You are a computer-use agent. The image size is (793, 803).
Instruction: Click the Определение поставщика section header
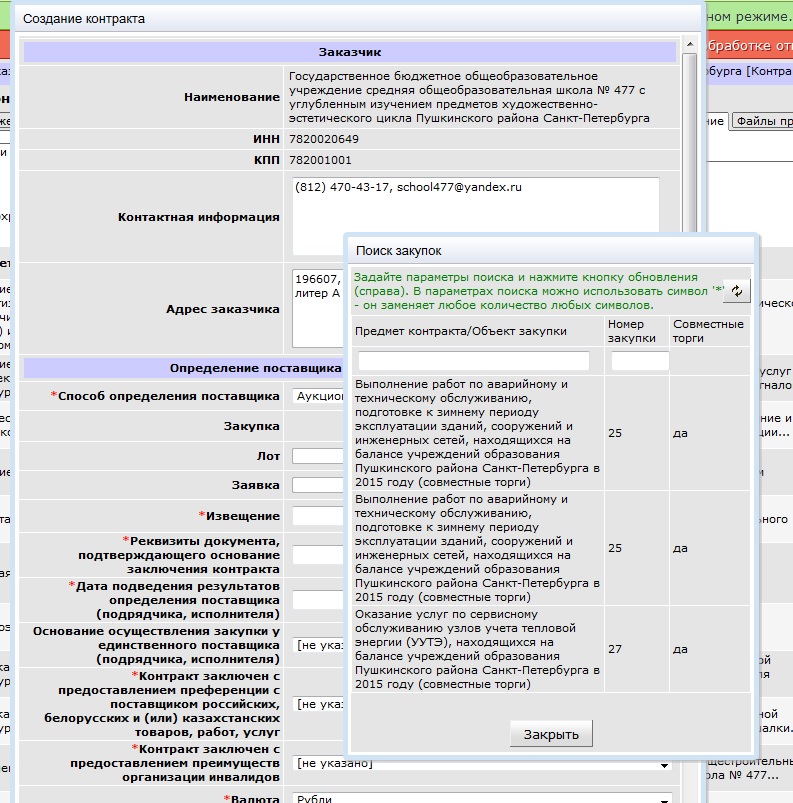coord(183,368)
